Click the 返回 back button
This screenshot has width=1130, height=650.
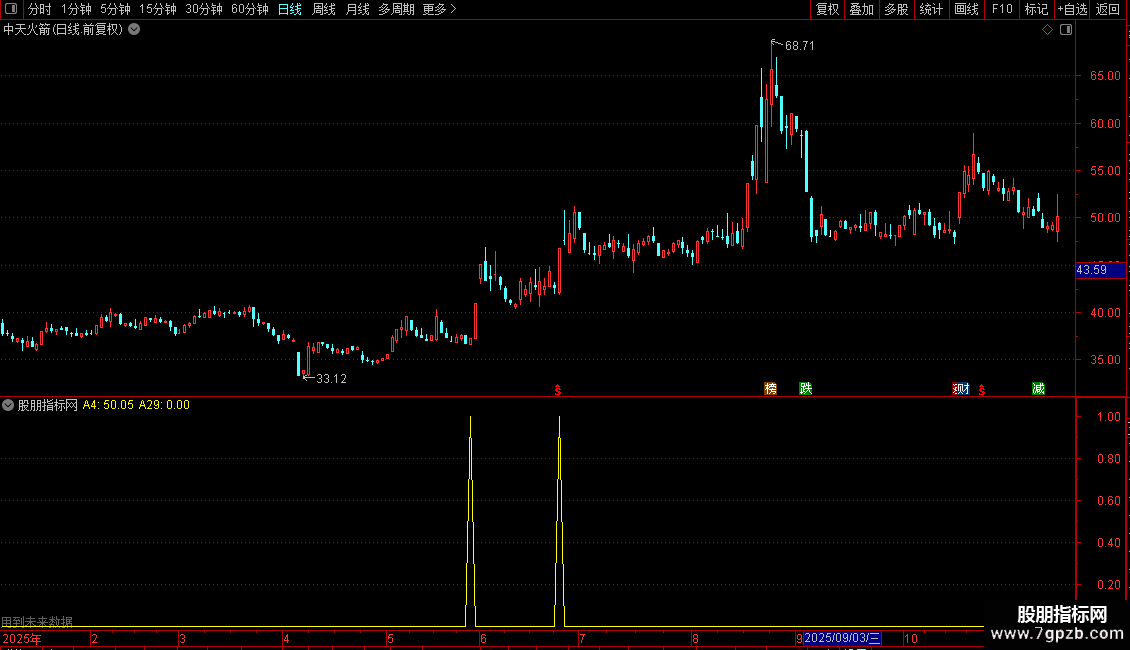click(1108, 9)
